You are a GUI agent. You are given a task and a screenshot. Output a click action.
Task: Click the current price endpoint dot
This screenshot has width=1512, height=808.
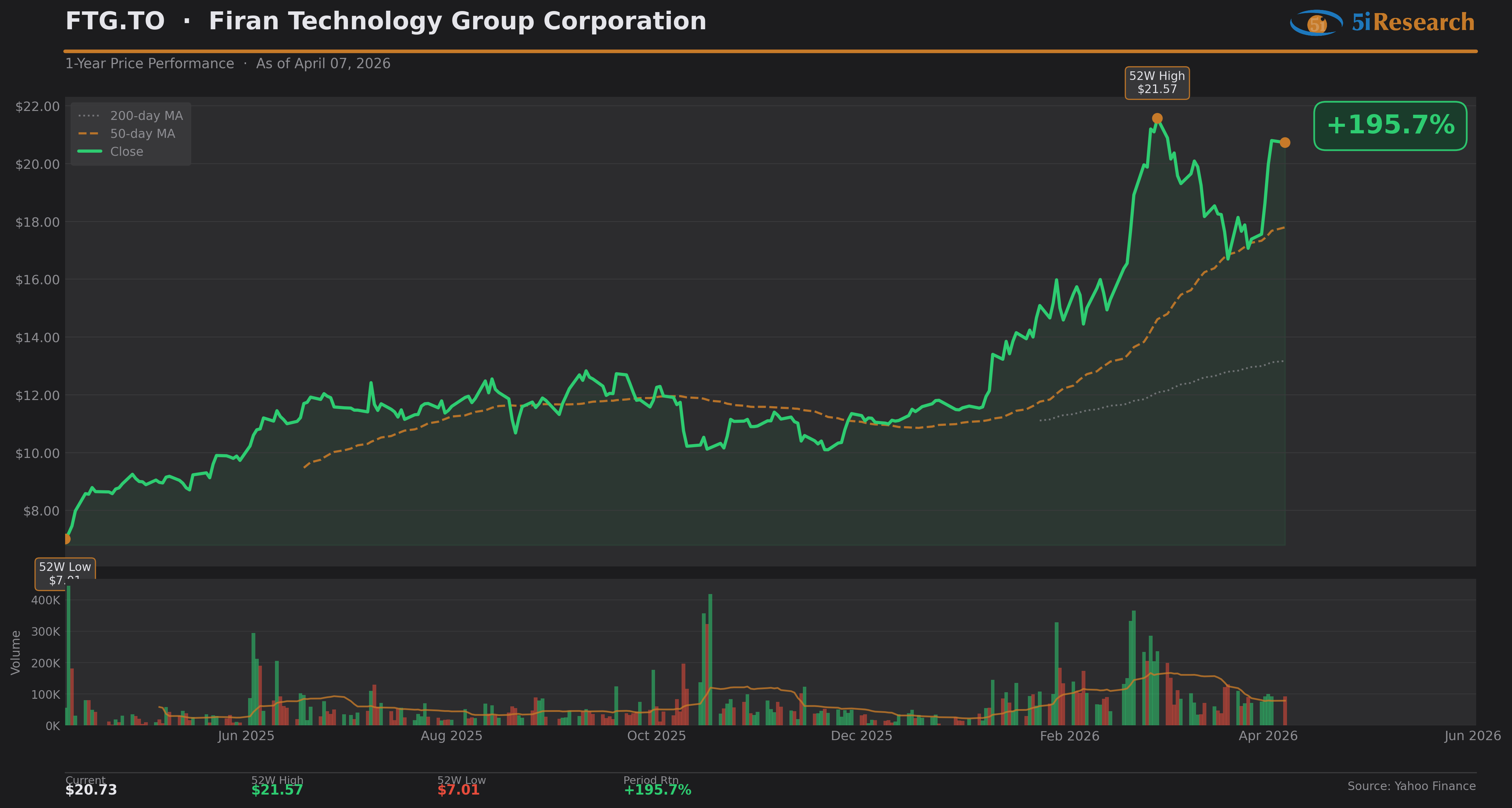click(1285, 143)
